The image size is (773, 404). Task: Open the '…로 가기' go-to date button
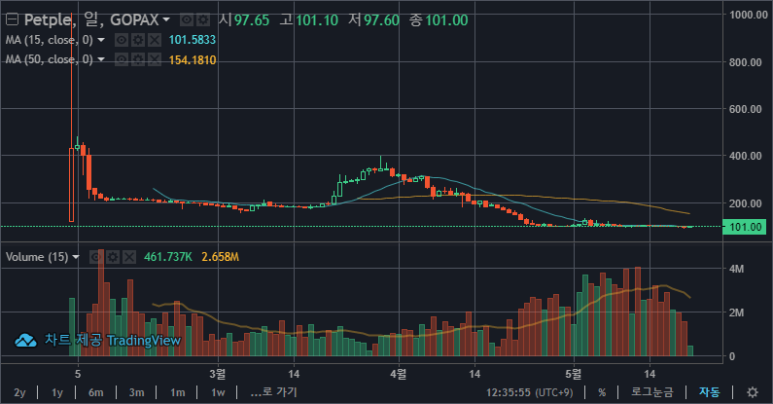click(x=274, y=392)
